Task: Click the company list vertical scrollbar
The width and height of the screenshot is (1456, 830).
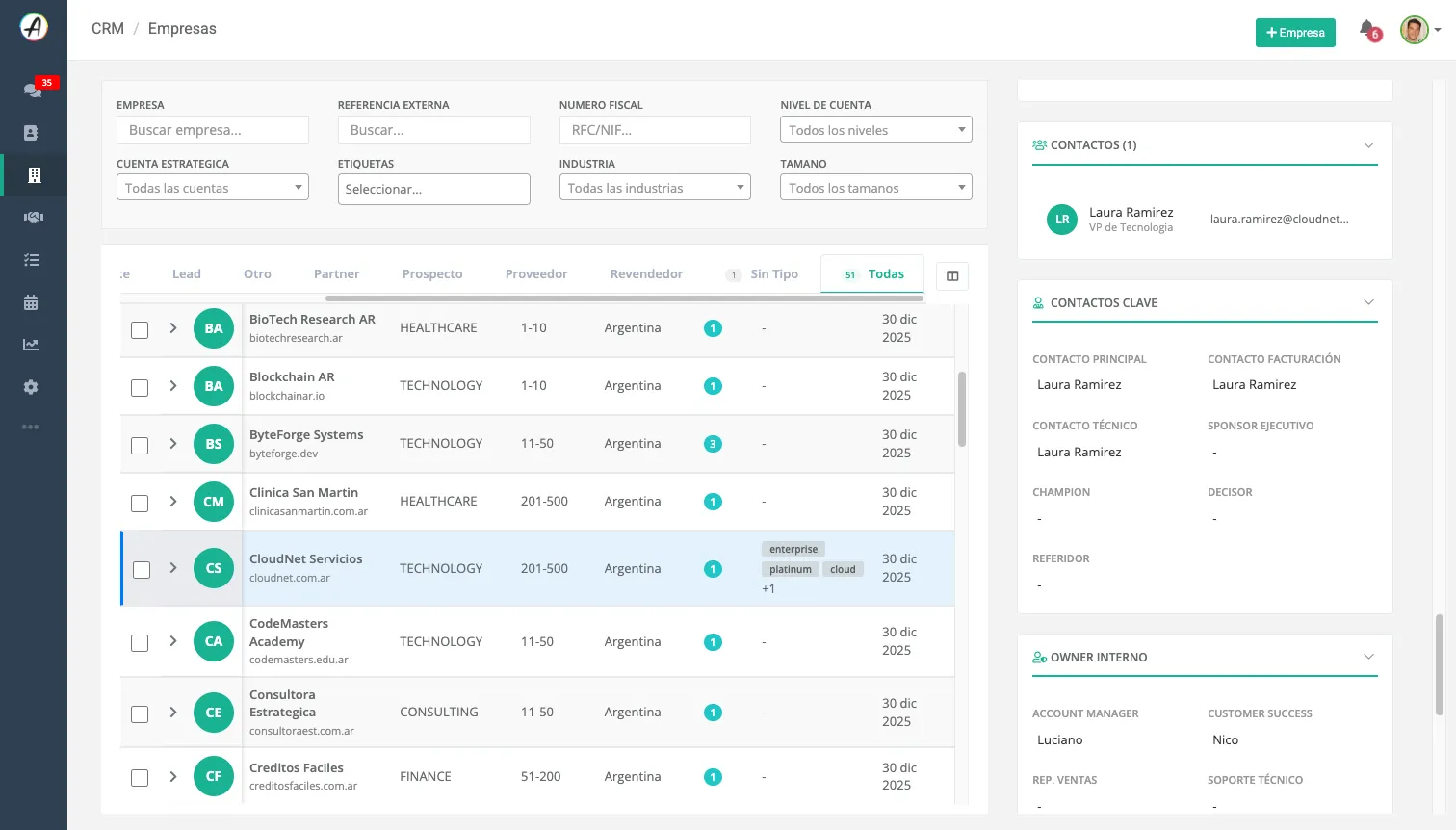Action: pos(961,409)
